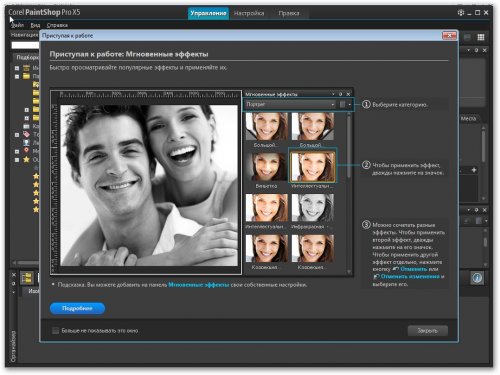Click the Мгновенные эффекты panel scrollbar
500x375 pixels.
[x=349, y=147]
